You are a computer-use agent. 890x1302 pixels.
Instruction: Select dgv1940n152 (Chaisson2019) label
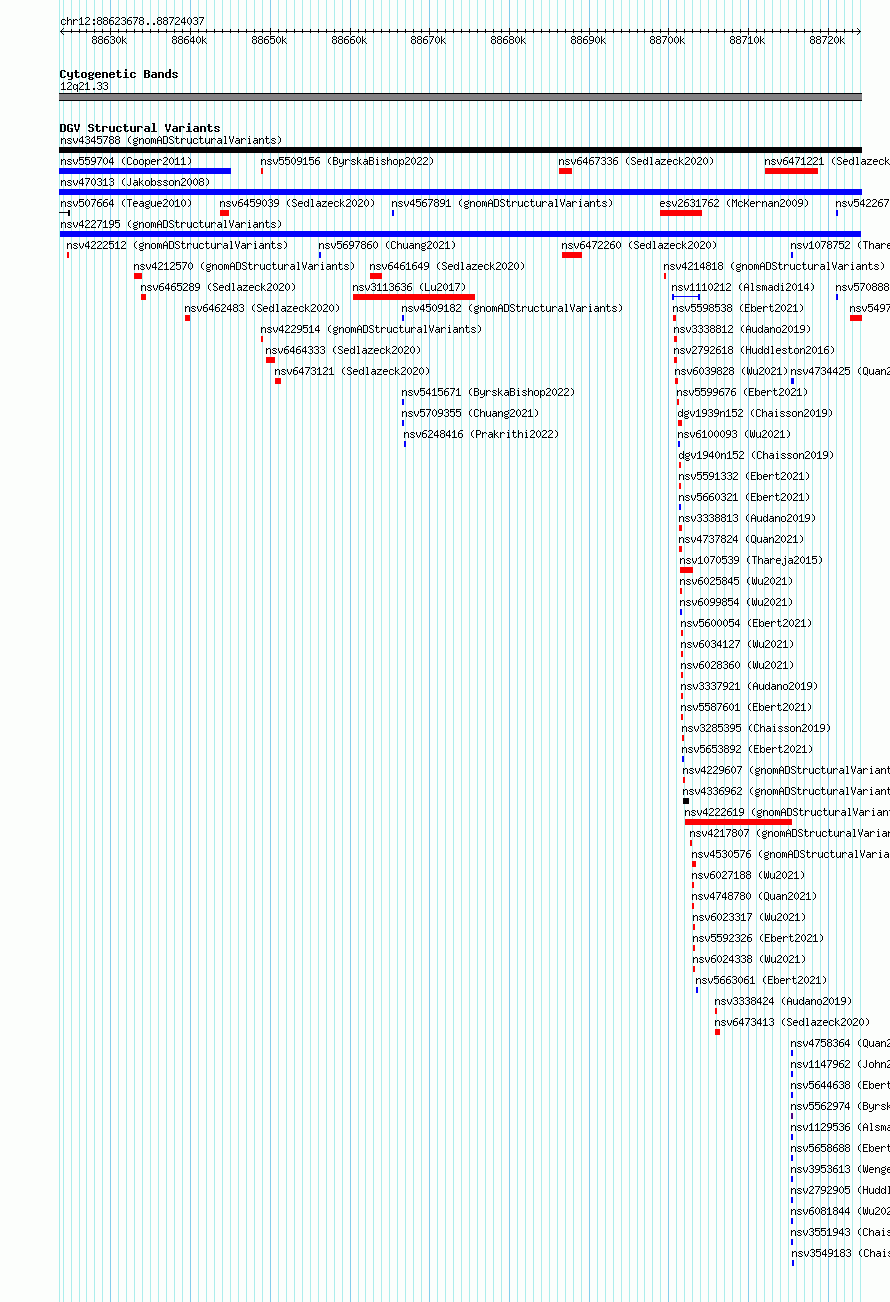point(756,455)
